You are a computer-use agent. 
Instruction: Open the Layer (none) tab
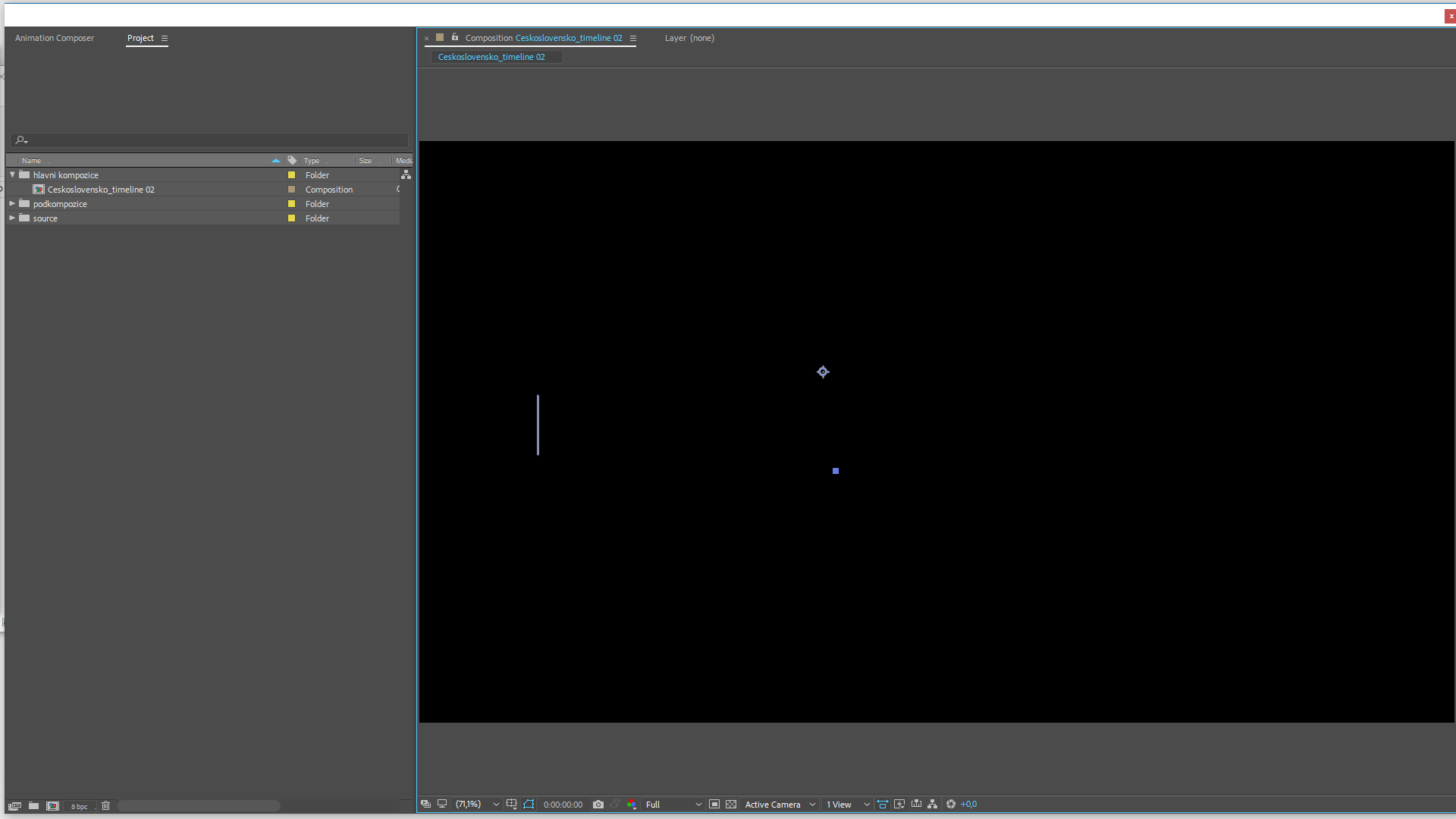click(x=689, y=38)
